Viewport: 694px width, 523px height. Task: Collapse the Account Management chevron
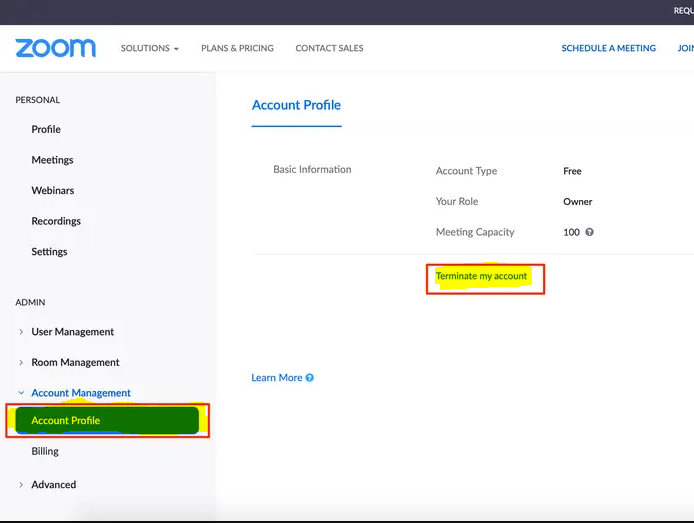tap(21, 393)
